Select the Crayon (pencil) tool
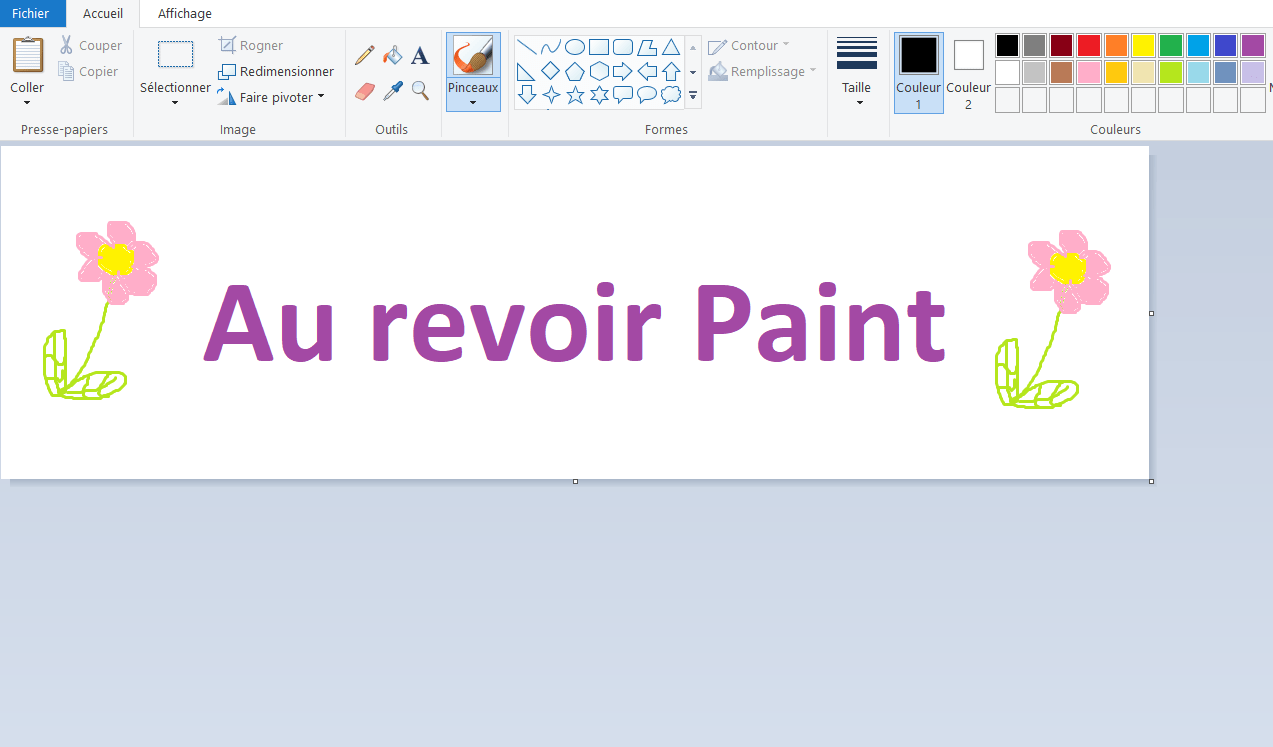This screenshot has width=1273, height=747. pyautogui.click(x=364, y=54)
